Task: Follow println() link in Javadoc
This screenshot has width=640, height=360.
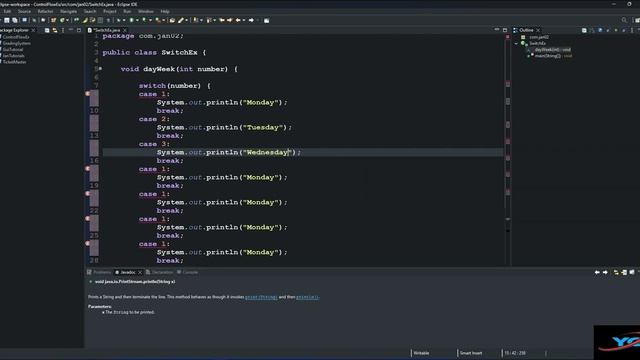Action: 307,297
